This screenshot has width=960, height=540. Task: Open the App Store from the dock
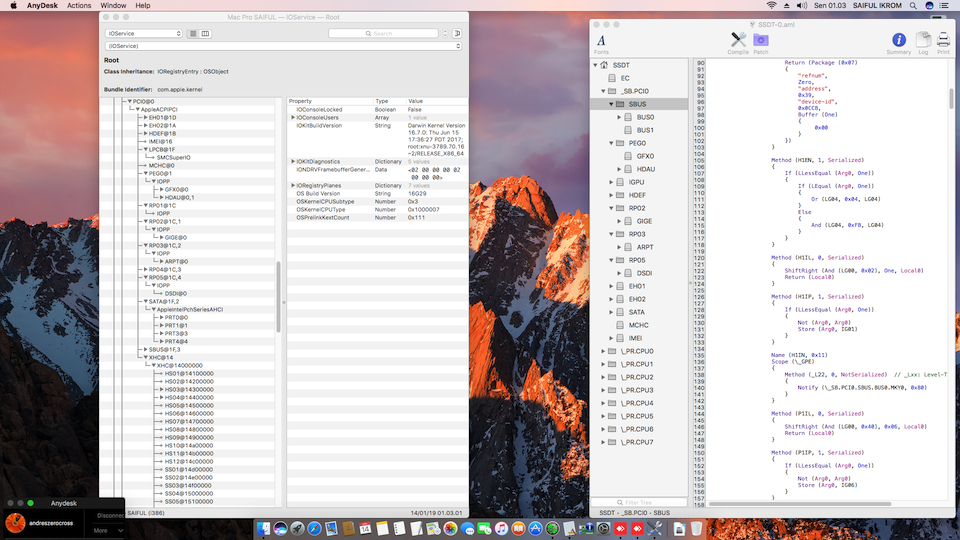click(x=535, y=529)
